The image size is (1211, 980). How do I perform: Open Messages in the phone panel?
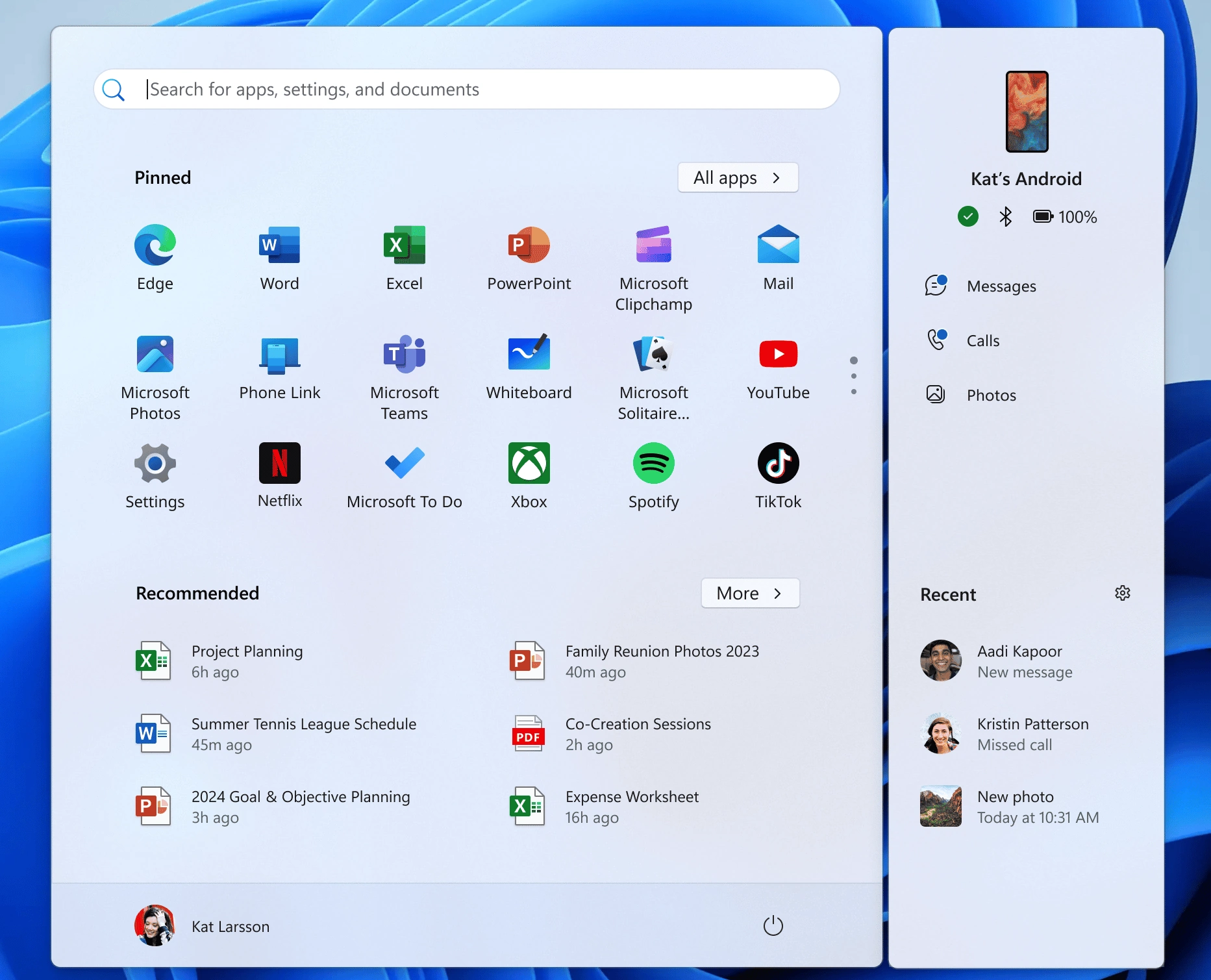[982, 286]
